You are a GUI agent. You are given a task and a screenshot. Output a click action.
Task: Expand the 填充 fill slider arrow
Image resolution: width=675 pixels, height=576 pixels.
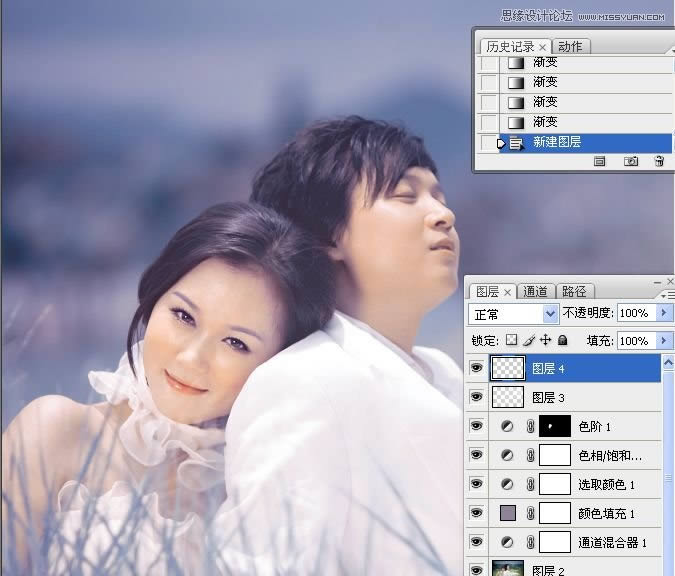[x=662, y=340]
